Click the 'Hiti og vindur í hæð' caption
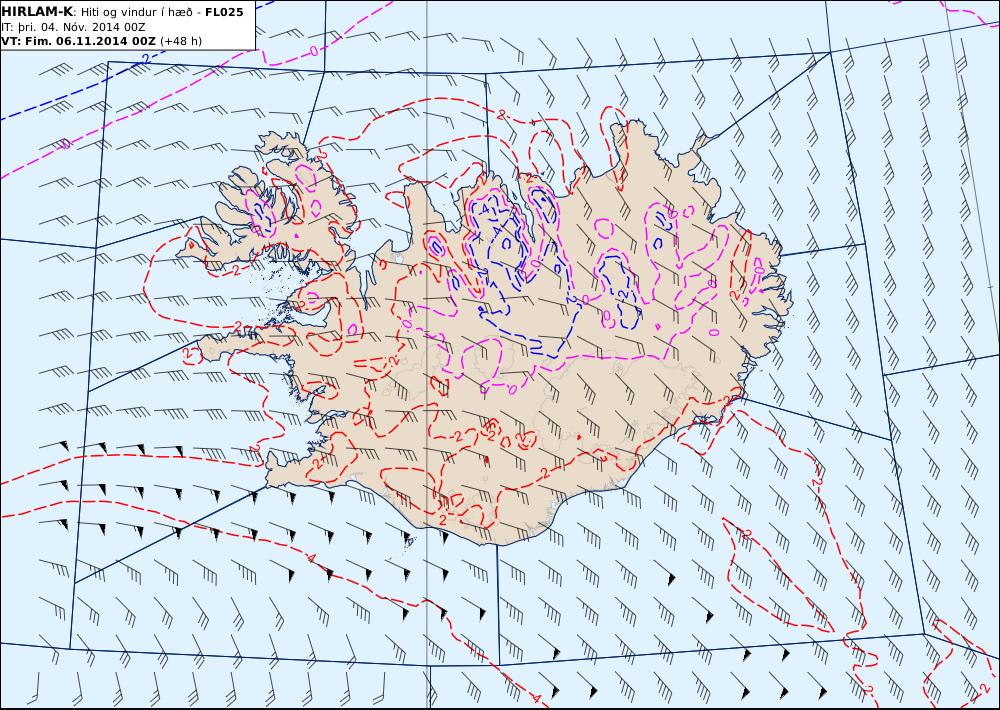 coord(136,13)
